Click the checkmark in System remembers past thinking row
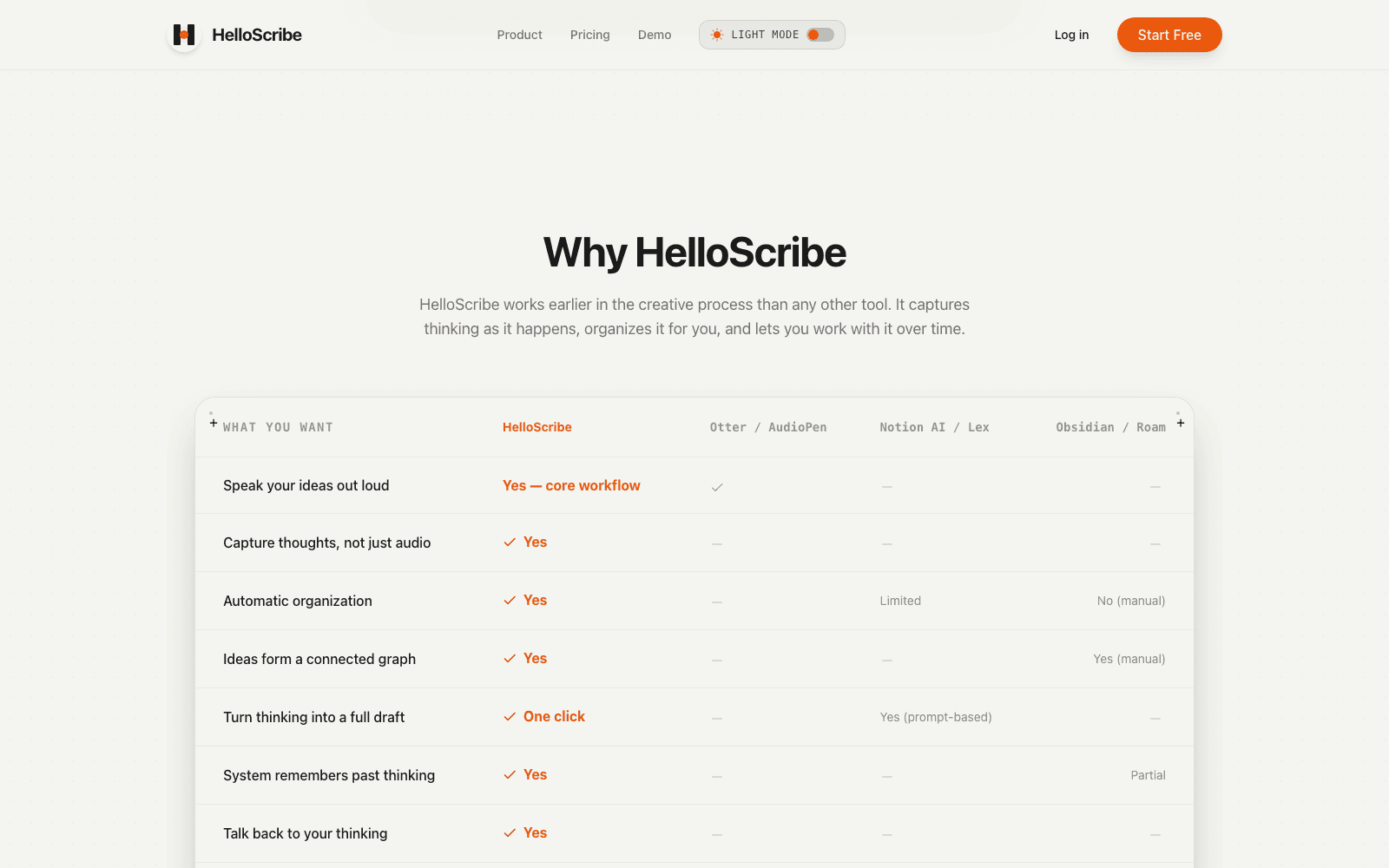The image size is (1389, 868). tap(510, 775)
